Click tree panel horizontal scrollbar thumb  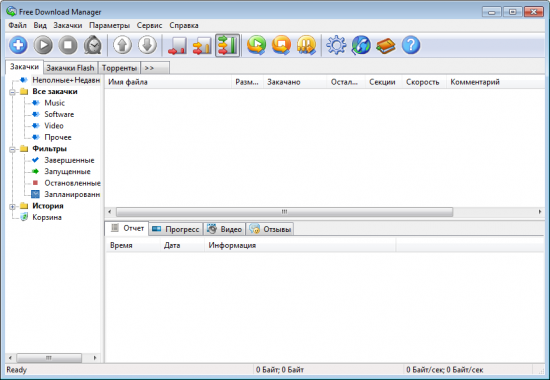click(x=49, y=358)
